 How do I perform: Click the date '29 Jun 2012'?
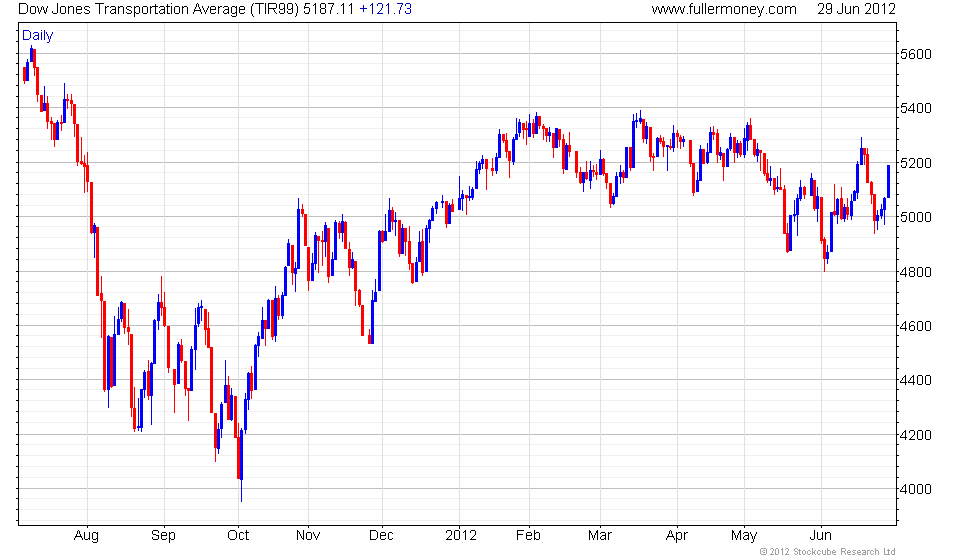pos(856,9)
